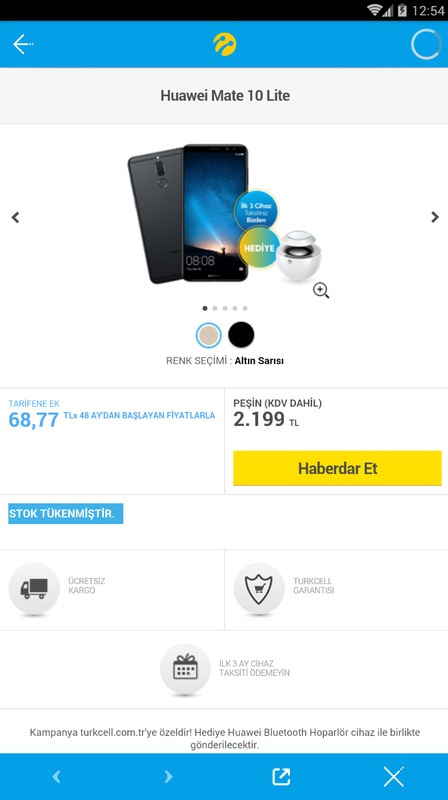
Task: Select the black color swatch
Action: [241, 335]
